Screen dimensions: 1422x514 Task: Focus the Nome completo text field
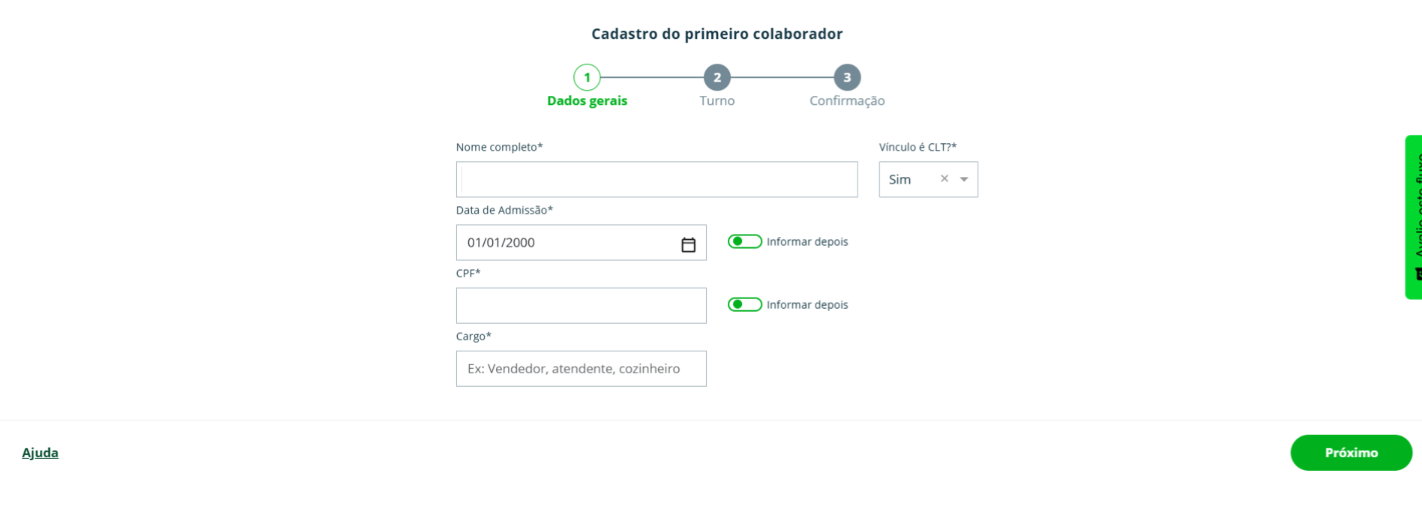tap(657, 180)
